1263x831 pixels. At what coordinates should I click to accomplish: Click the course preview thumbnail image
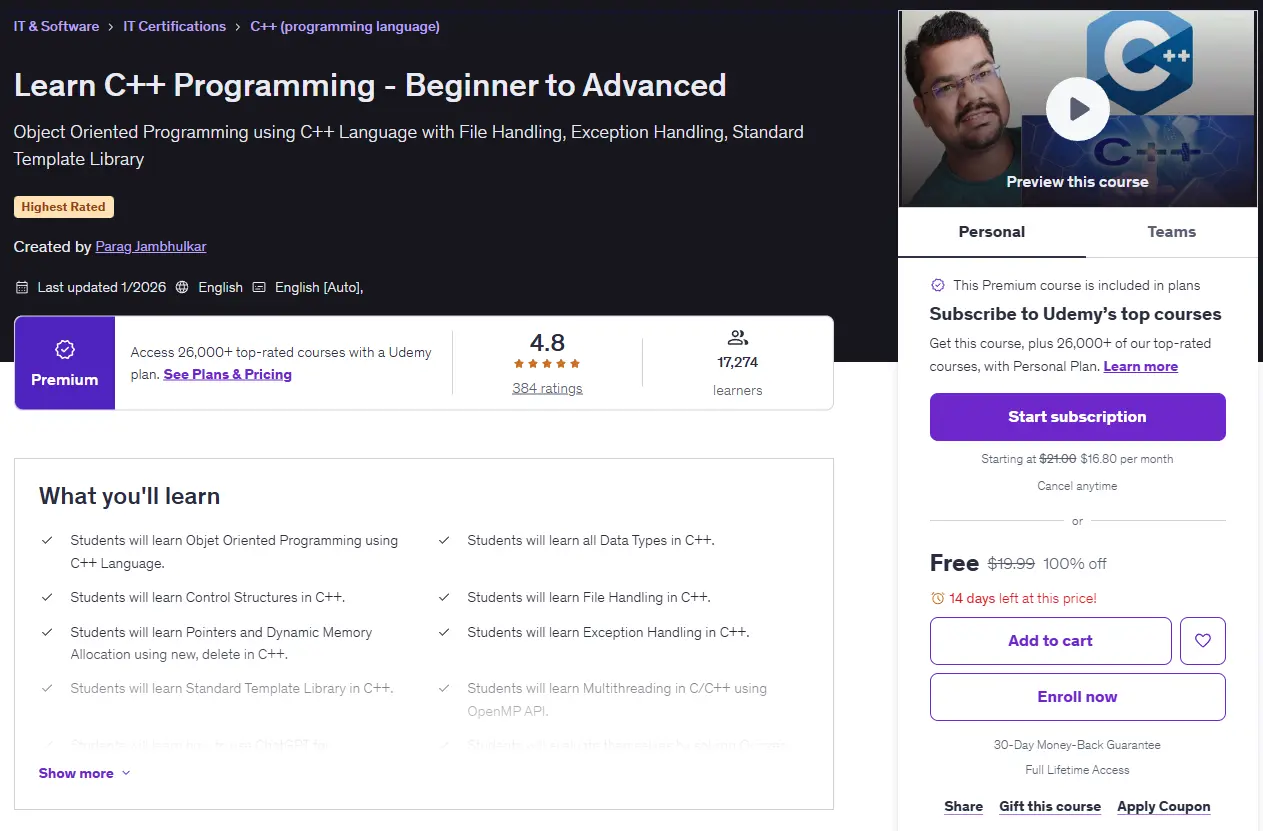[x=1078, y=109]
